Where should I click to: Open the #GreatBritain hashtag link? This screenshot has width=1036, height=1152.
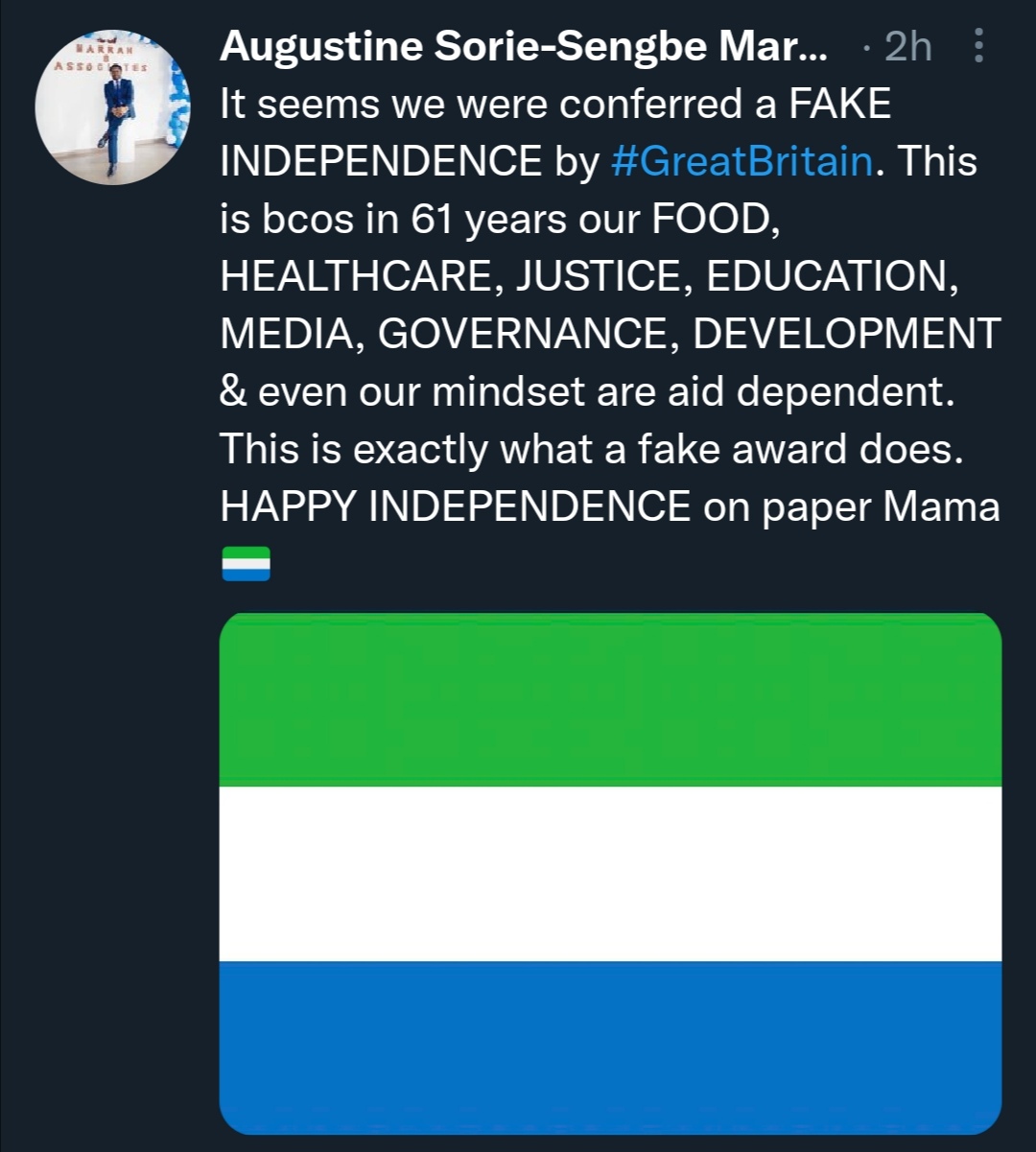tap(741, 161)
